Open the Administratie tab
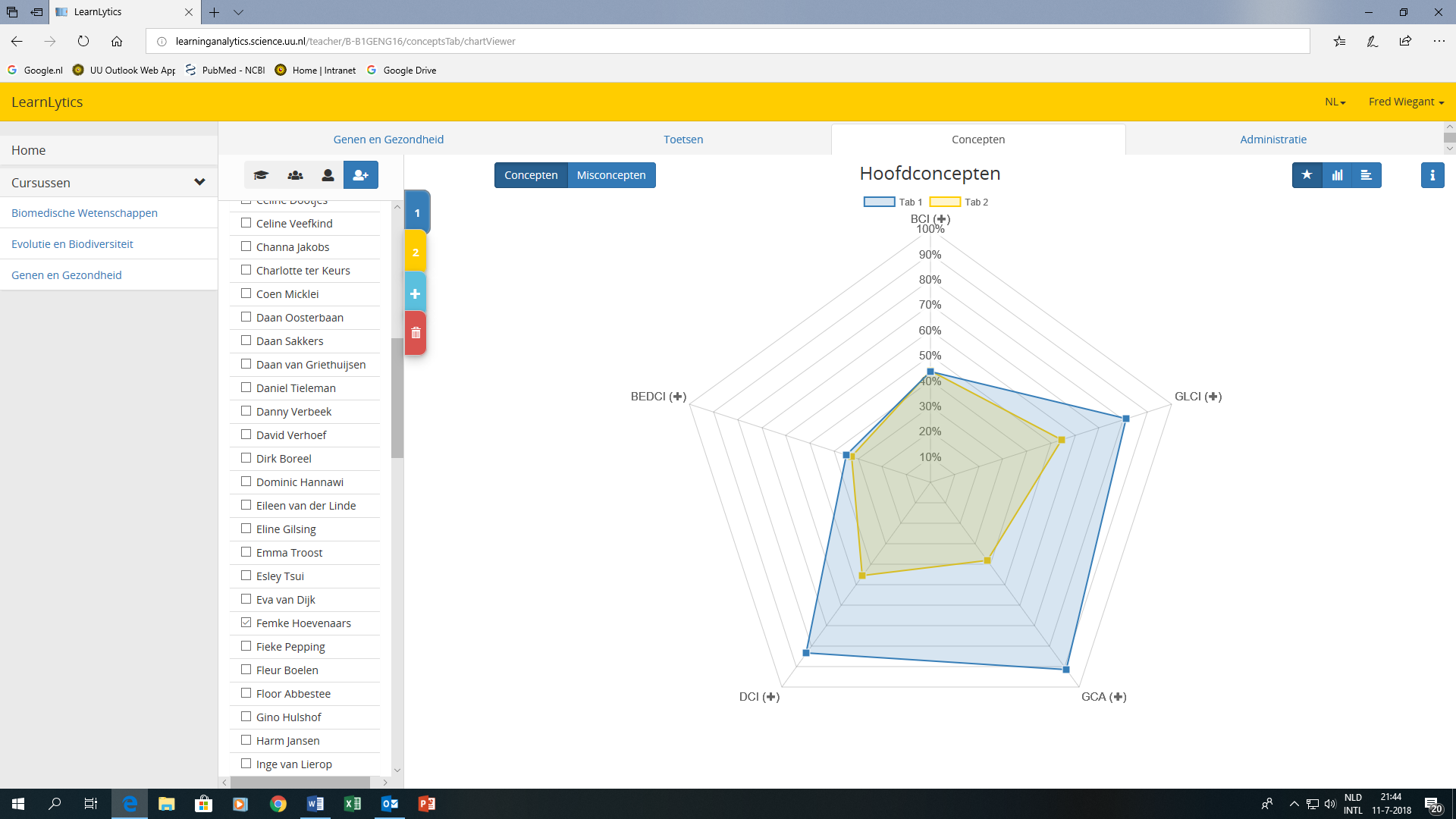The image size is (1456, 819). pyautogui.click(x=1273, y=140)
